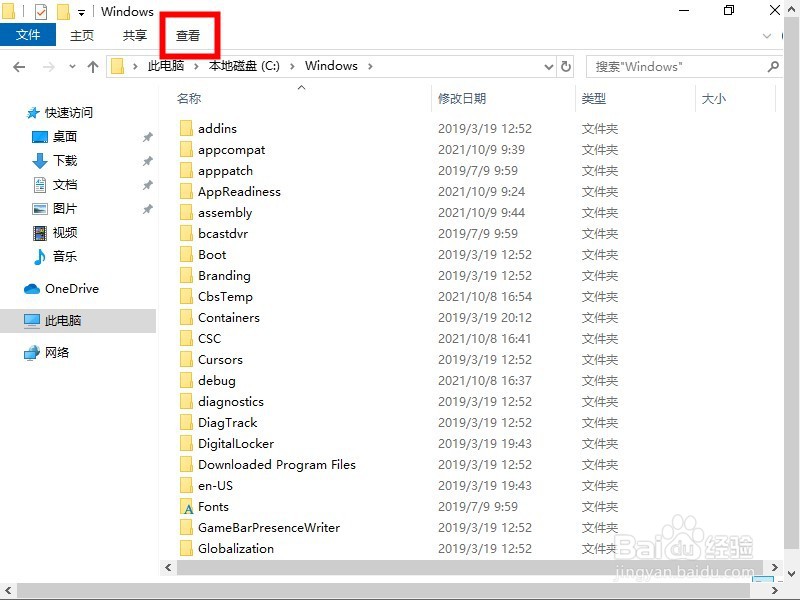Click file list scroll right arrow

coord(774,567)
